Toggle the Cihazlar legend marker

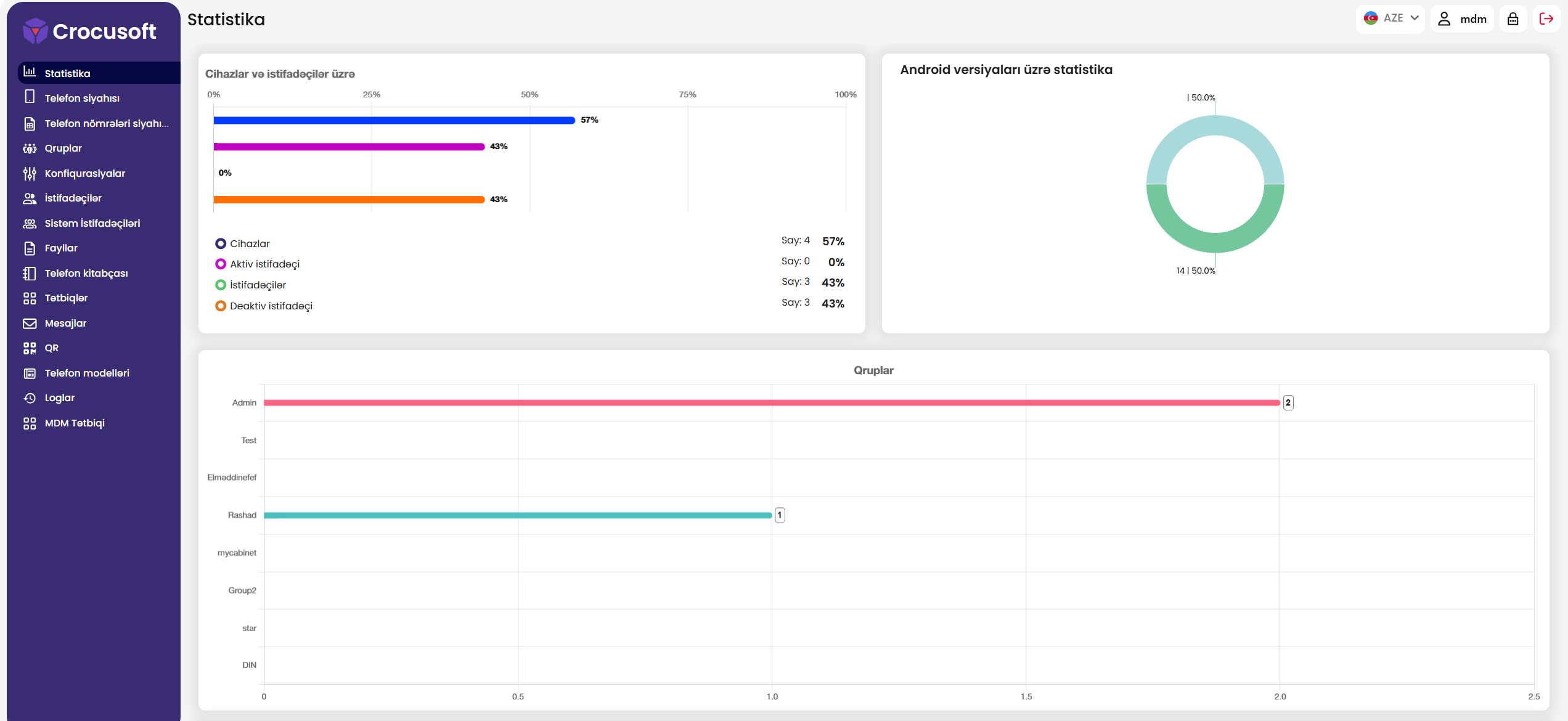click(221, 243)
